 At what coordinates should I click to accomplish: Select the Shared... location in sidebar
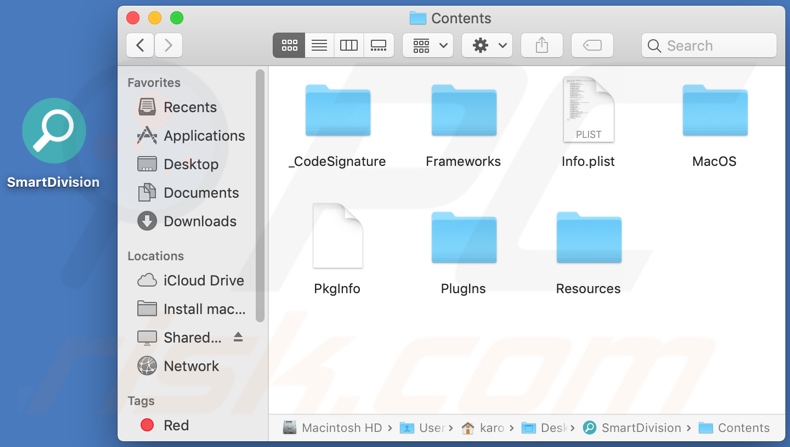(x=179, y=337)
